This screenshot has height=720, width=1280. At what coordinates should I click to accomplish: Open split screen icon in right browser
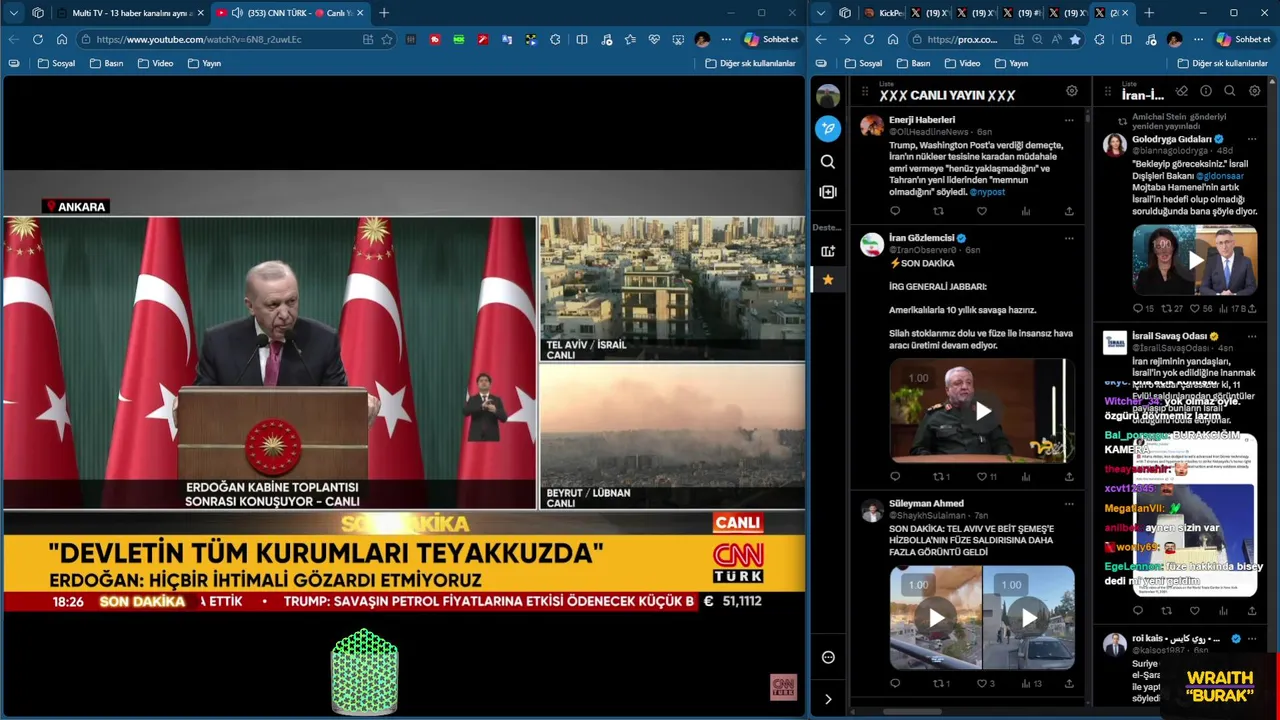1126,39
